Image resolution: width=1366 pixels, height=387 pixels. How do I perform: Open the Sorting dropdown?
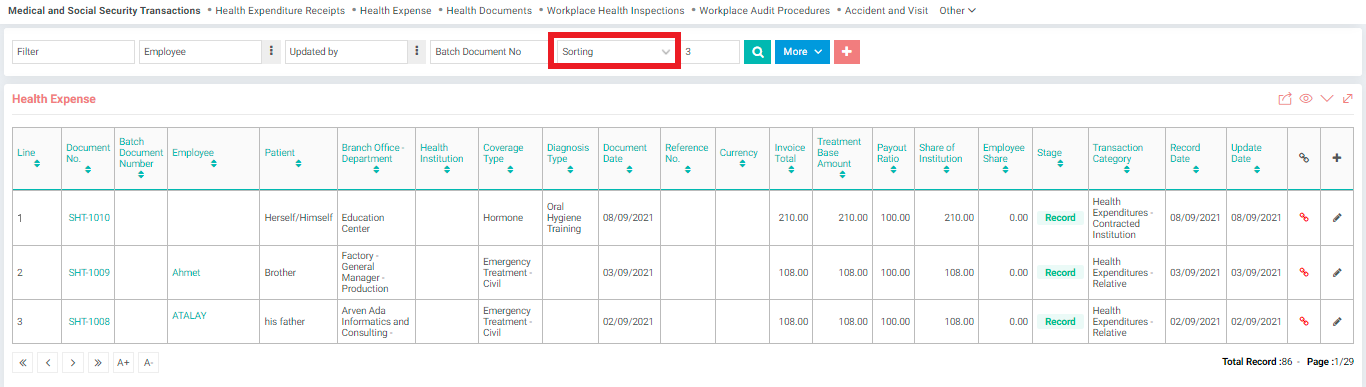(615, 52)
